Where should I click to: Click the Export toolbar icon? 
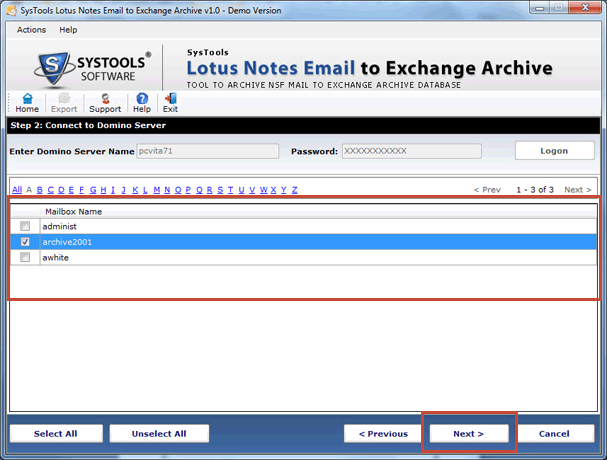[x=64, y=103]
